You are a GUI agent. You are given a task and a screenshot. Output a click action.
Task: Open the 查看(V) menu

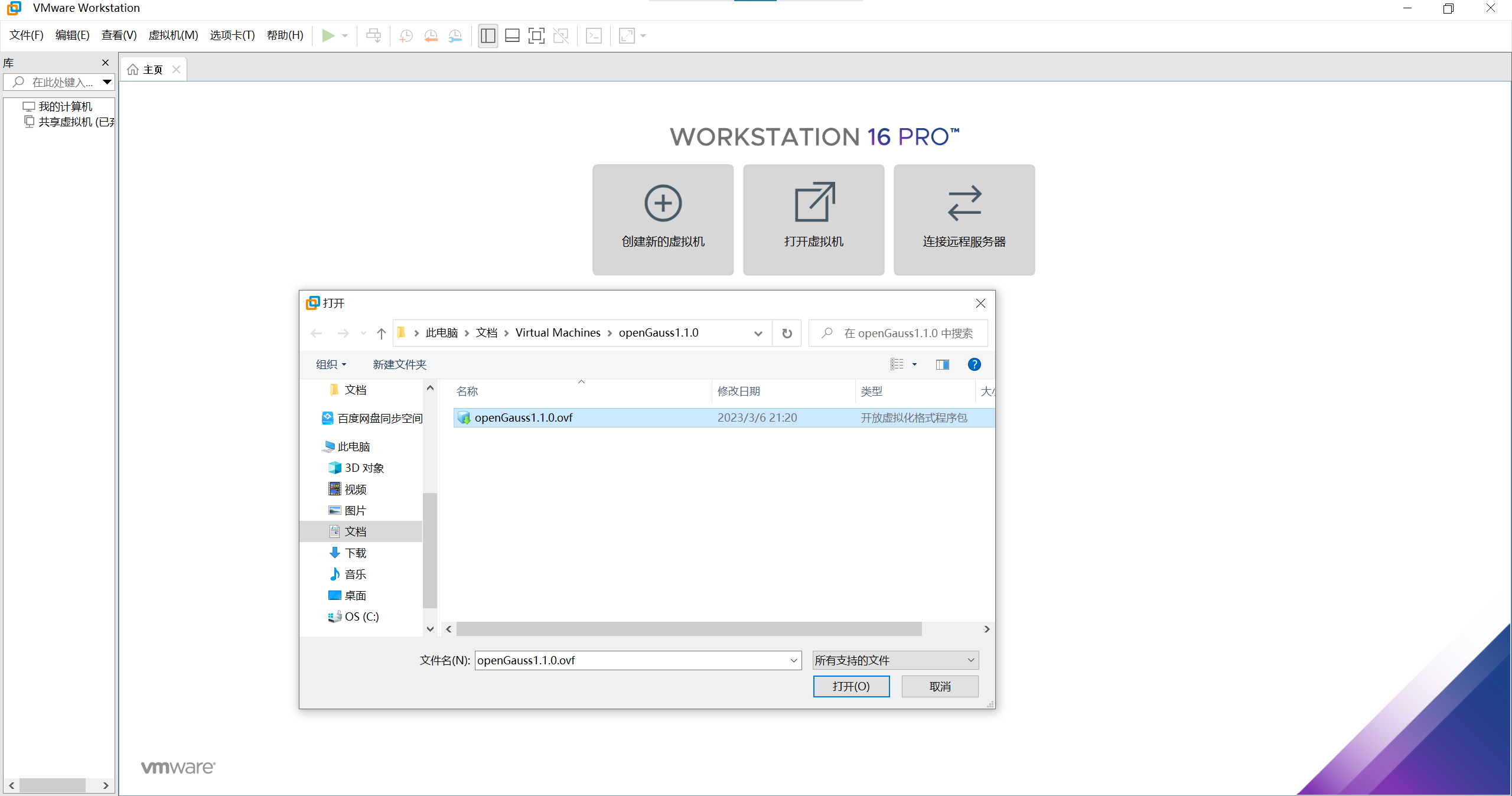[119, 35]
